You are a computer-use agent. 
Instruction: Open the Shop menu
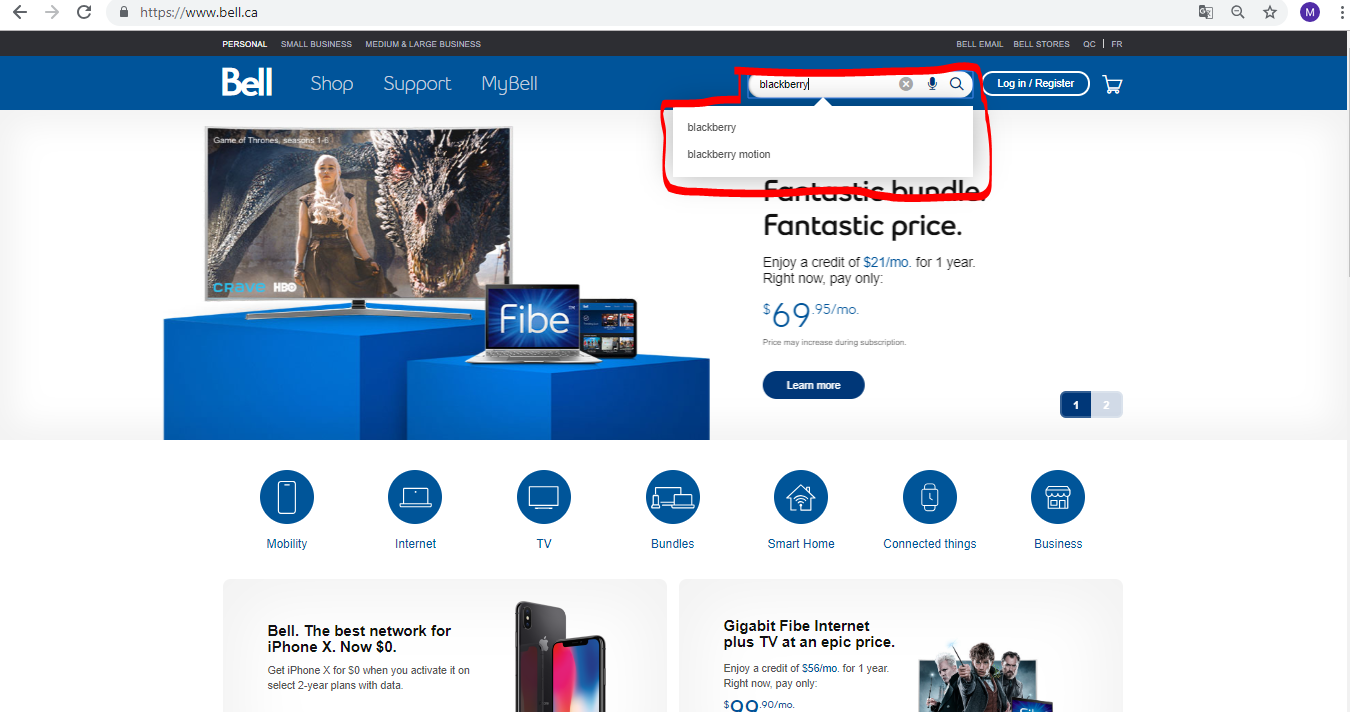pyautogui.click(x=332, y=84)
